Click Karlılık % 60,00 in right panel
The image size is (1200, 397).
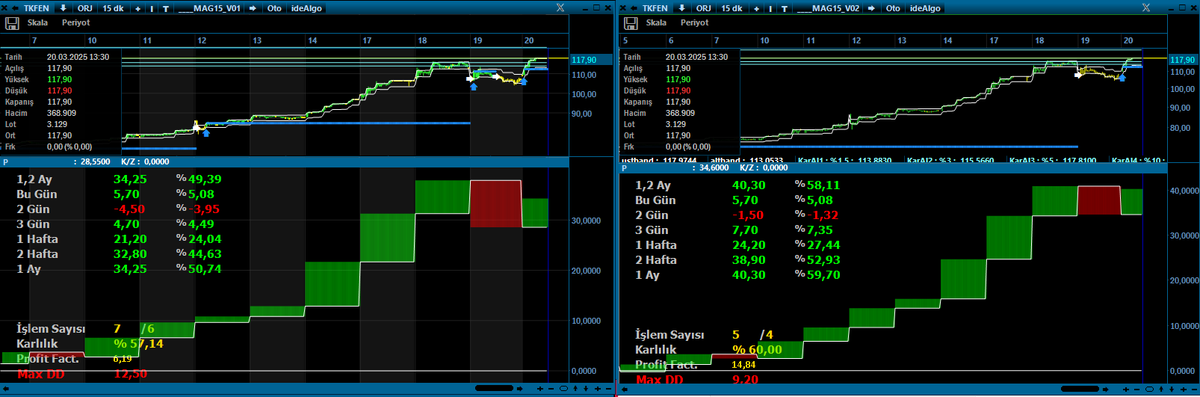758,349
